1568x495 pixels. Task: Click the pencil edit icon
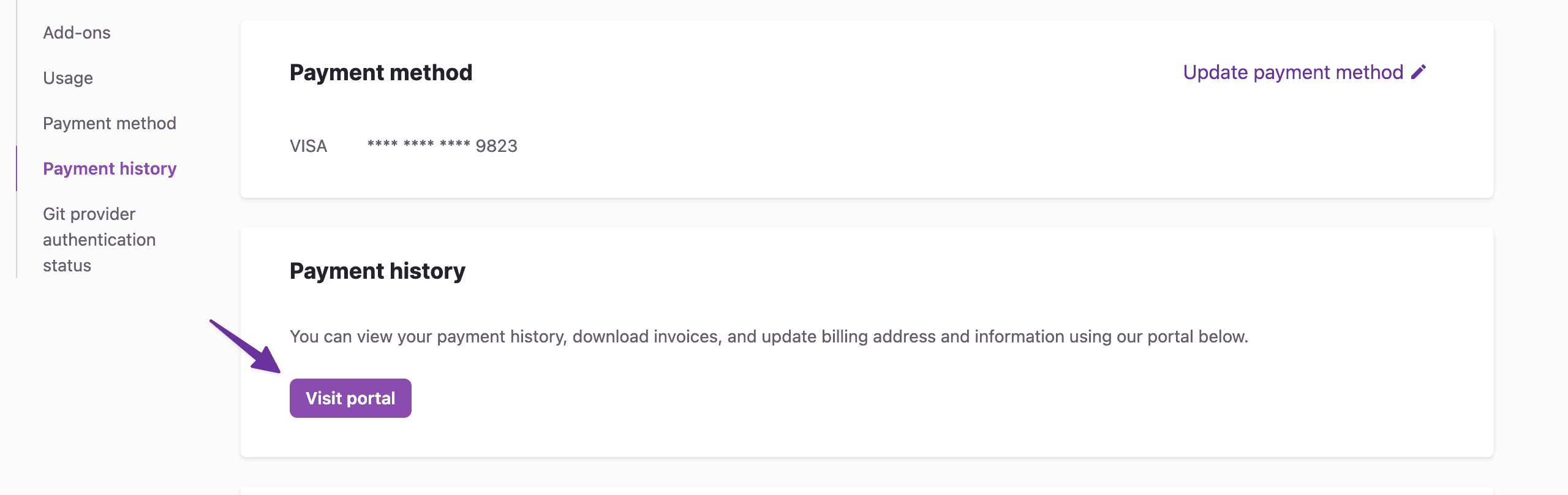pos(1419,72)
